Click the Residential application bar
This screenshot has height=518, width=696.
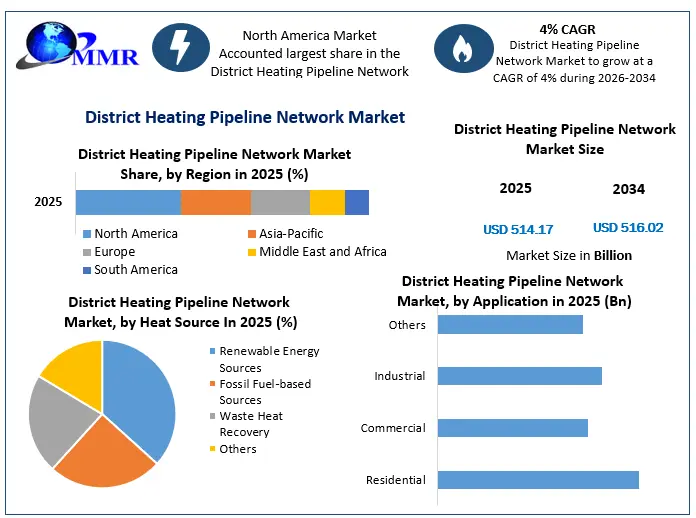click(538, 480)
